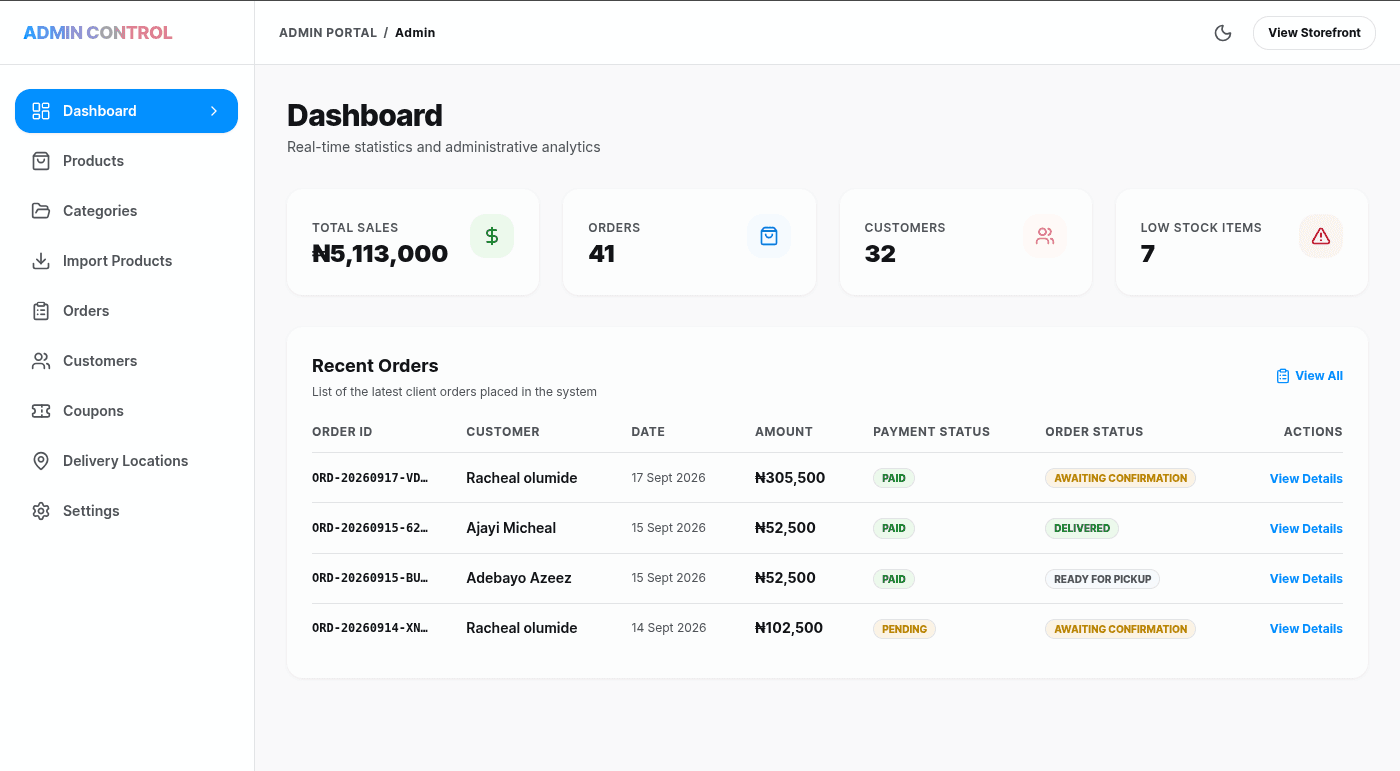This screenshot has height=771, width=1400.
Task: Click order ID ORD-20260915-BU
Action: pos(370,578)
